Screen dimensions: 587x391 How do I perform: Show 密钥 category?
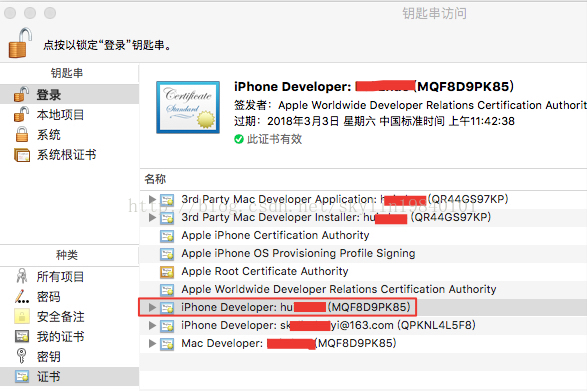pyautogui.click(x=48, y=357)
